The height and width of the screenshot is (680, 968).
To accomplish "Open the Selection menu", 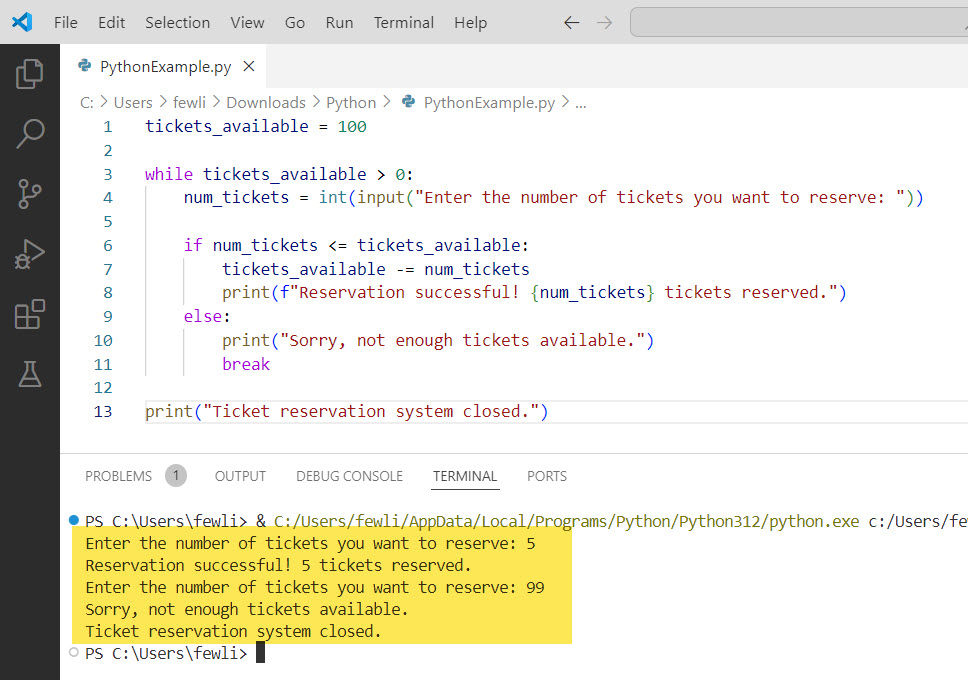I will pyautogui.click(x=178, y=22).
